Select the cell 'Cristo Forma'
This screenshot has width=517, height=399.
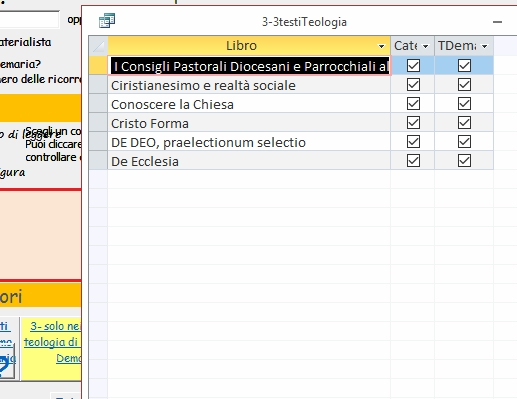point(249,123)
